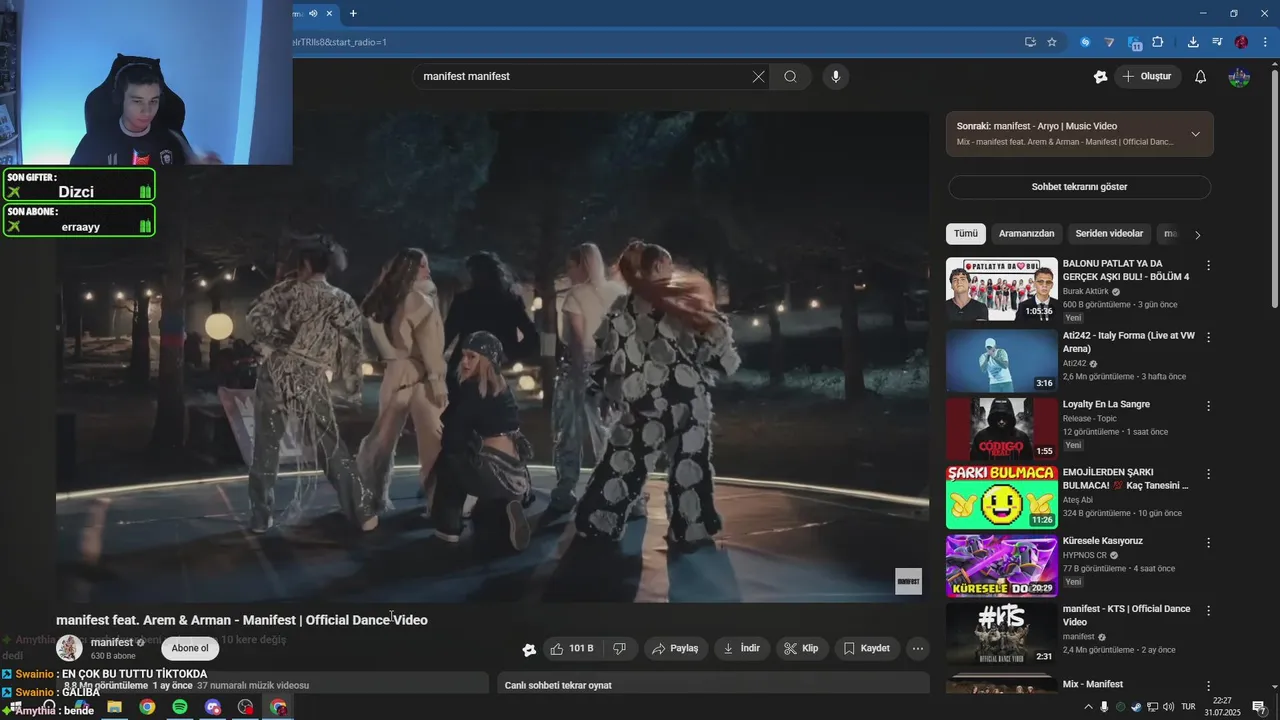This screenshot has width=1280, height=720.
Task: Open Steam tray icon
Action: [1136, 707]
